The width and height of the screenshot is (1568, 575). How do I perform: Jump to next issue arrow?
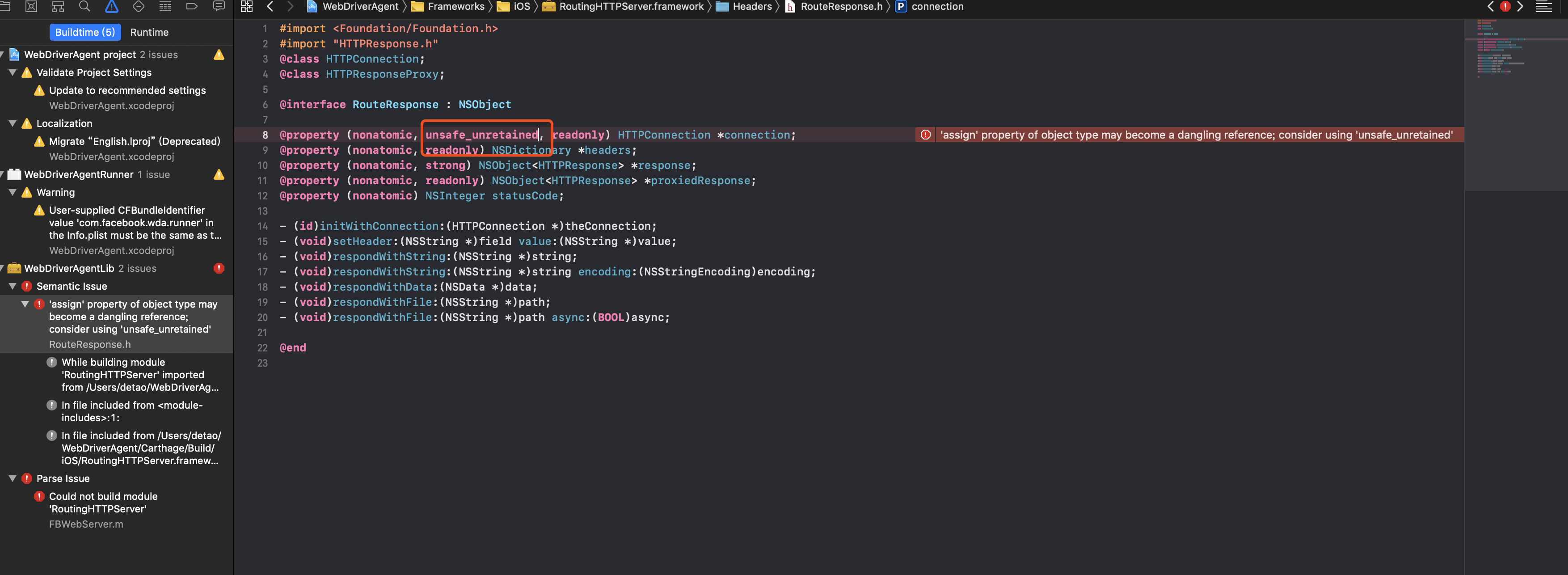pyautogui.click(x=1520, y=7)
